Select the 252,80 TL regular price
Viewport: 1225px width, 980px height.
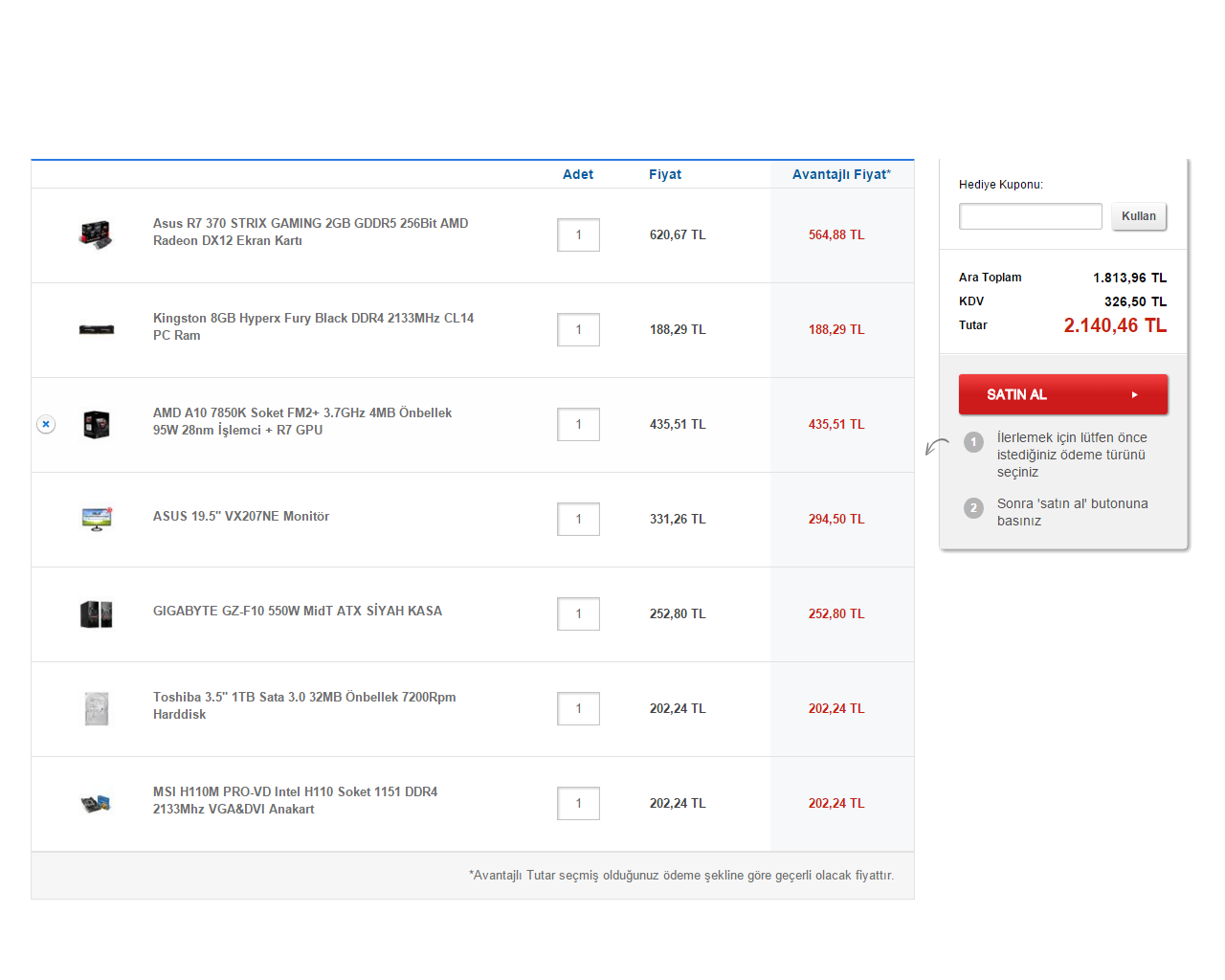point(678,613)
